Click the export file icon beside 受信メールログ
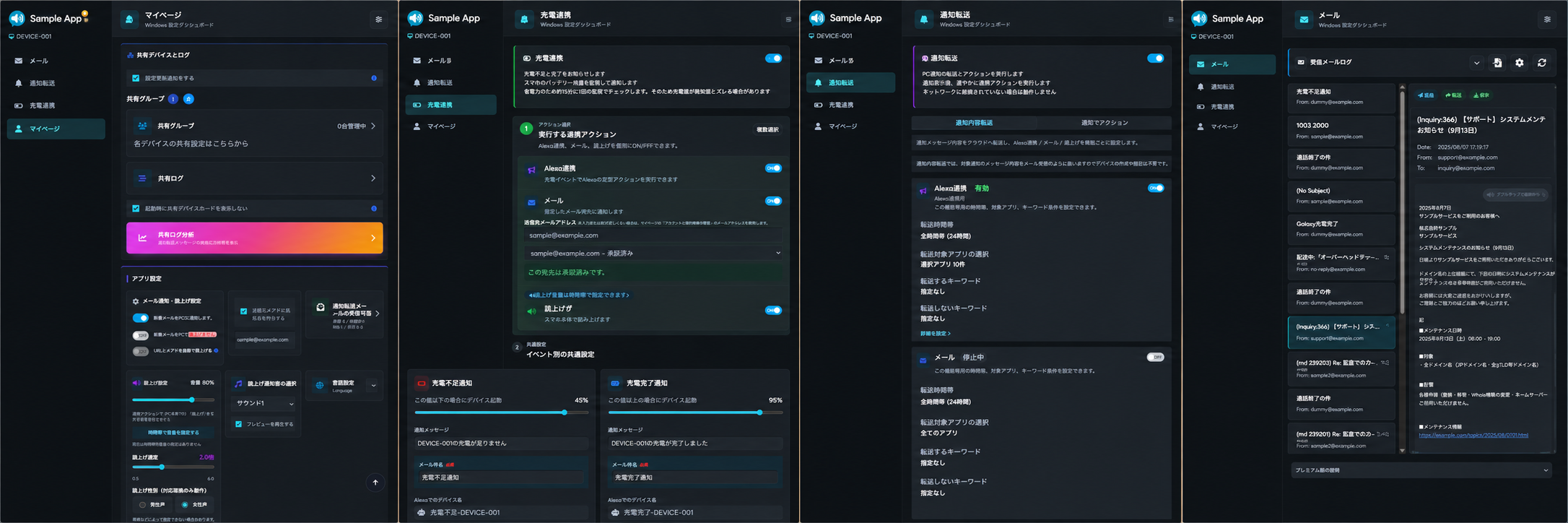 coord(1497,63)
